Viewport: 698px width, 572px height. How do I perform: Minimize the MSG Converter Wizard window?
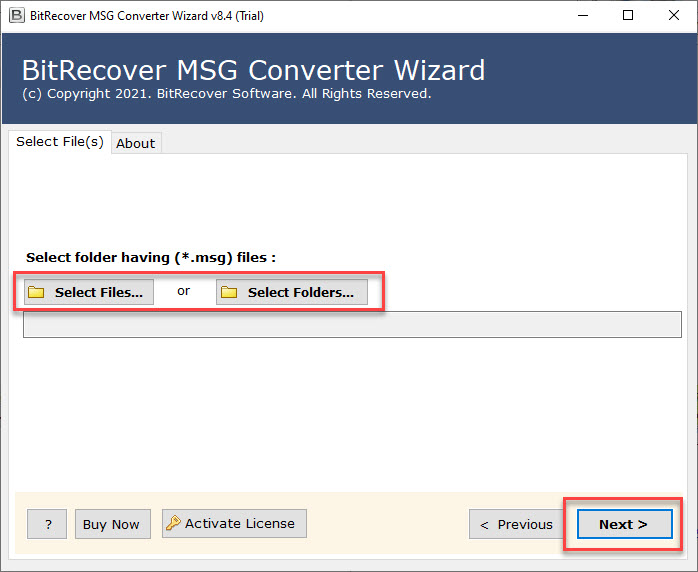(583, 16)
